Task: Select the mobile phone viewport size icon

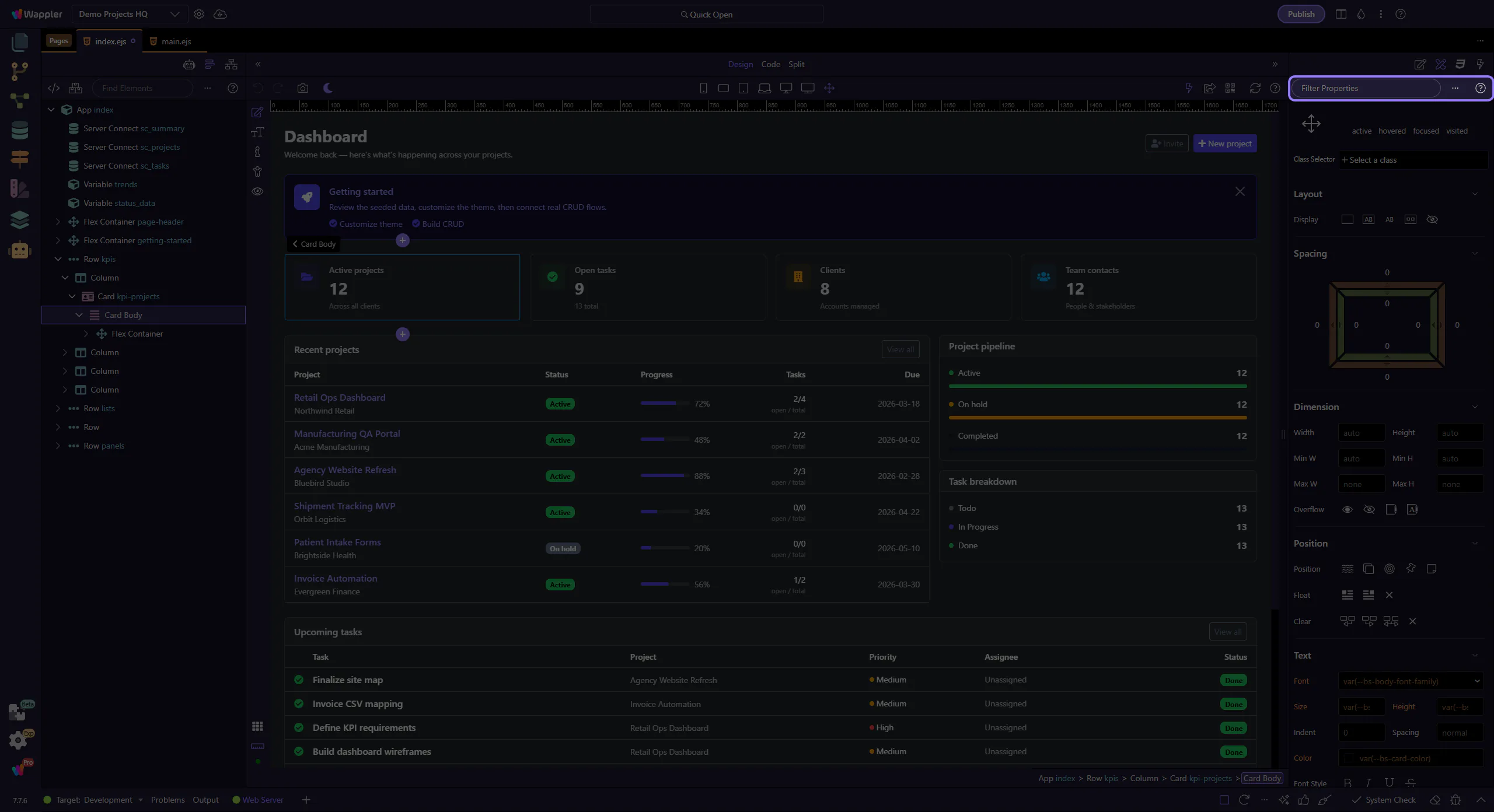Action: point(703,88)
